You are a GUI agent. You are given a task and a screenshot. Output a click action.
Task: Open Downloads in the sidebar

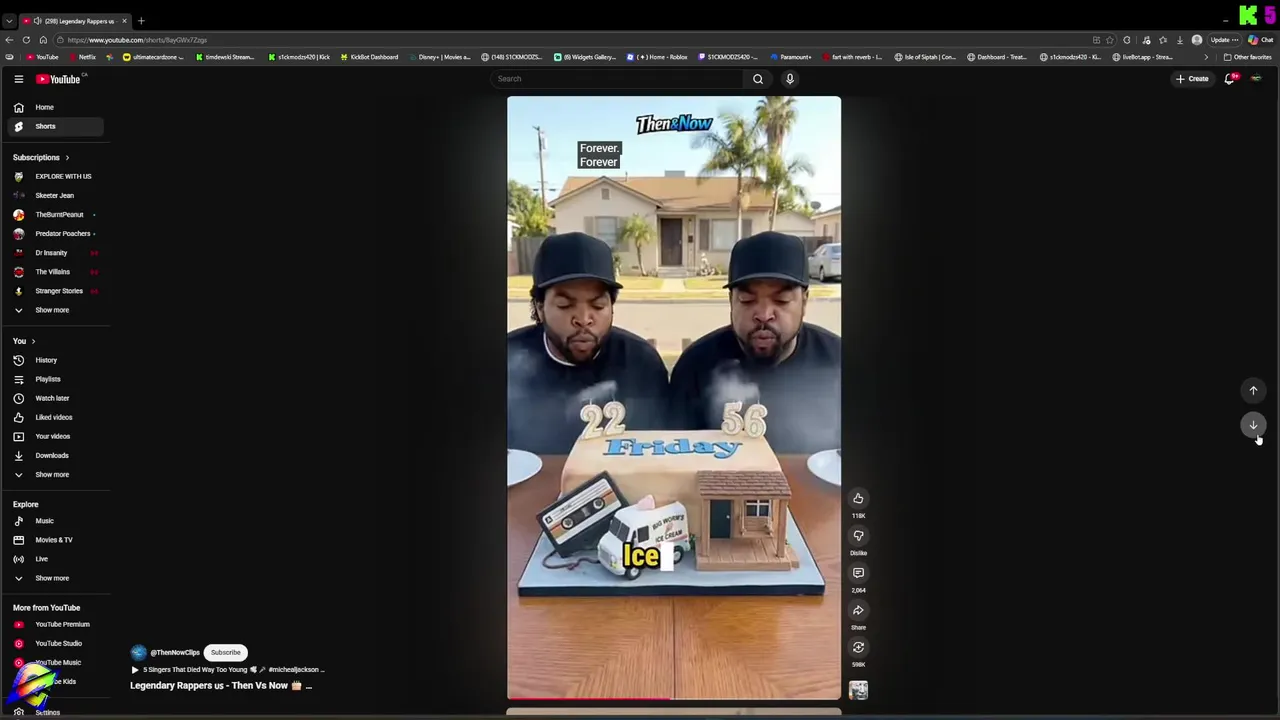coord(56,455)
